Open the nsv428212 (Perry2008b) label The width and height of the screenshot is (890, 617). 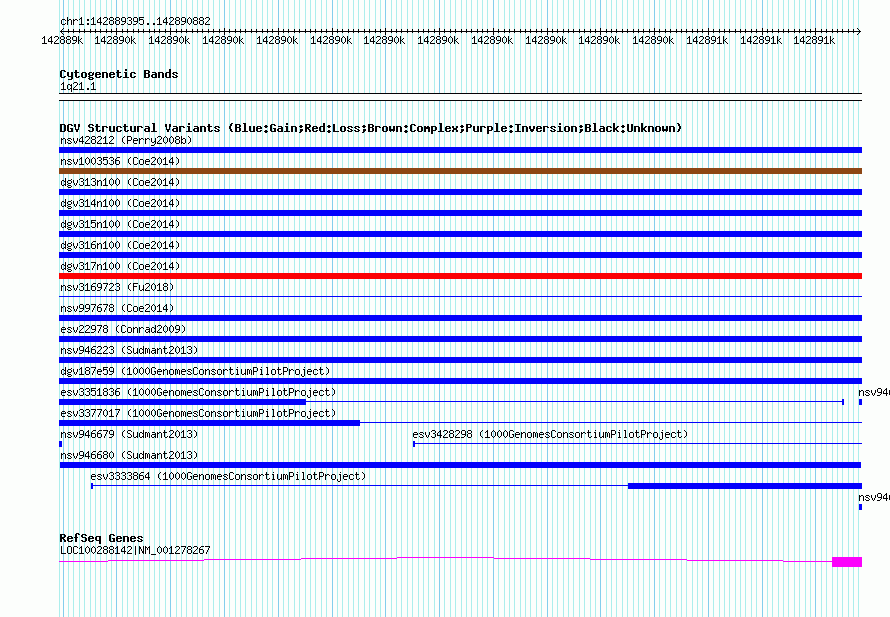pyautogui.click(x=126, y=140)
